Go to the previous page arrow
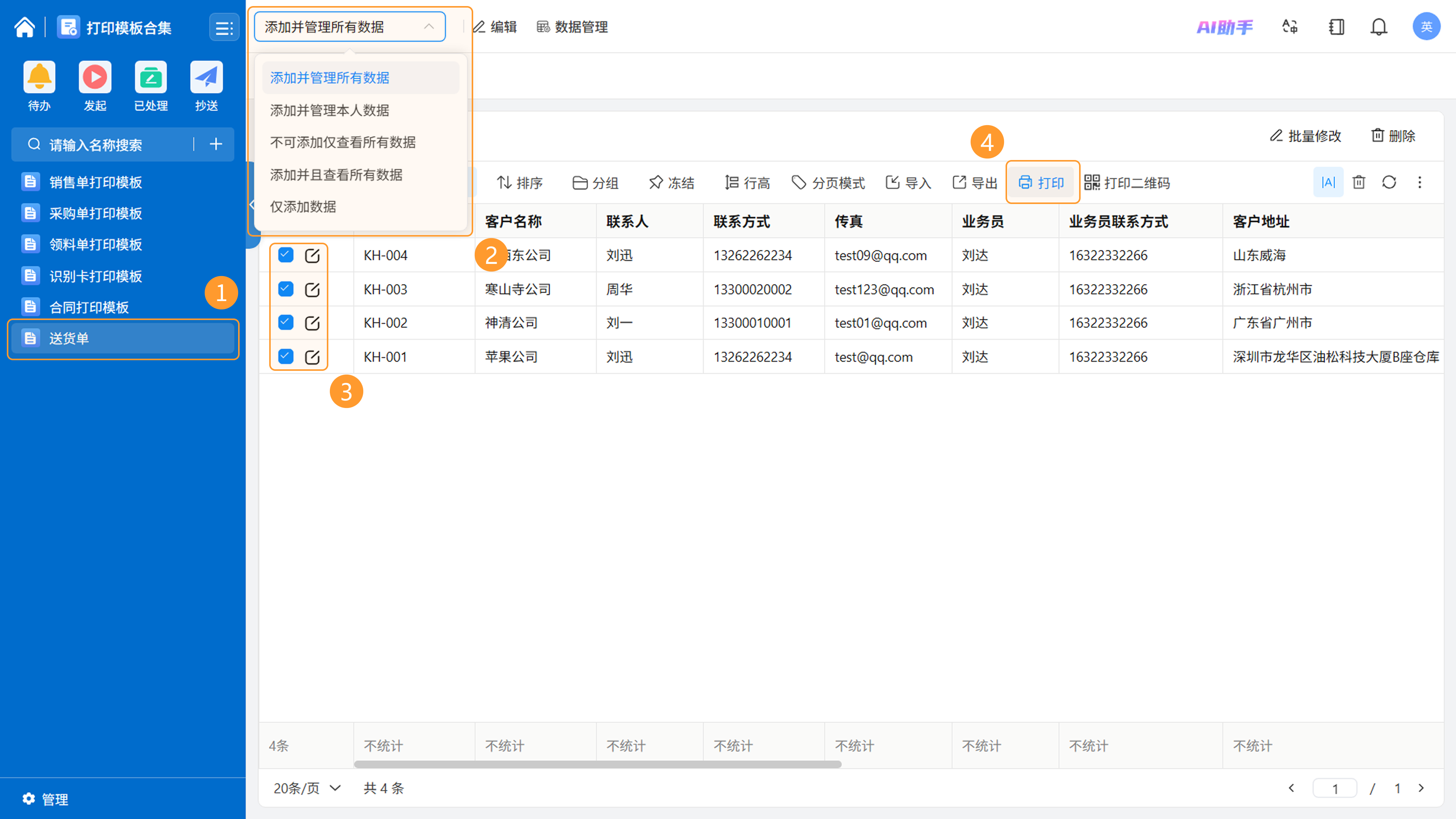Image resolution: width=1456 pixels, height=819 pixels. coord(1291,788)
